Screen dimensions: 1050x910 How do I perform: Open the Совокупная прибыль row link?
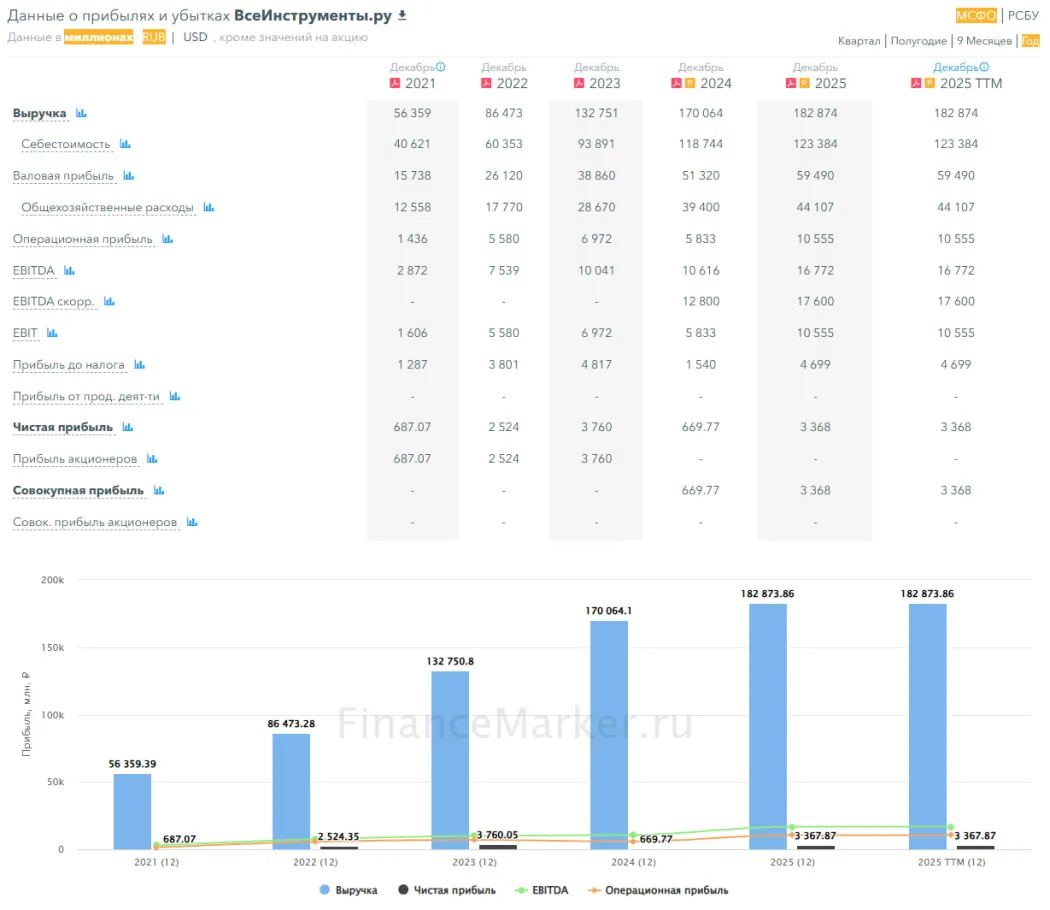pos(78,491)
